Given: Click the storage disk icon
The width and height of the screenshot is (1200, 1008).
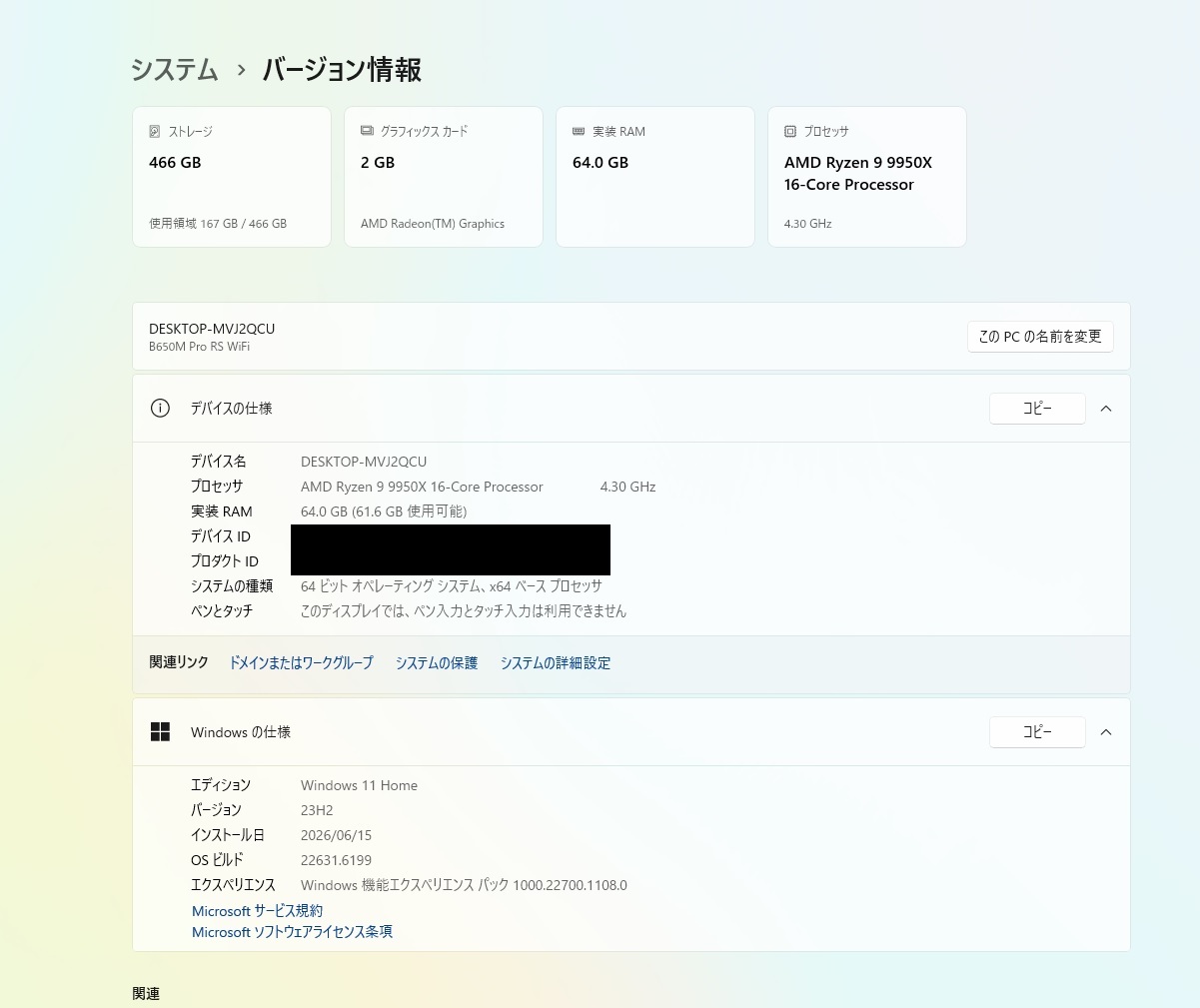Looking at the screenshot, I should click(155, 131).
